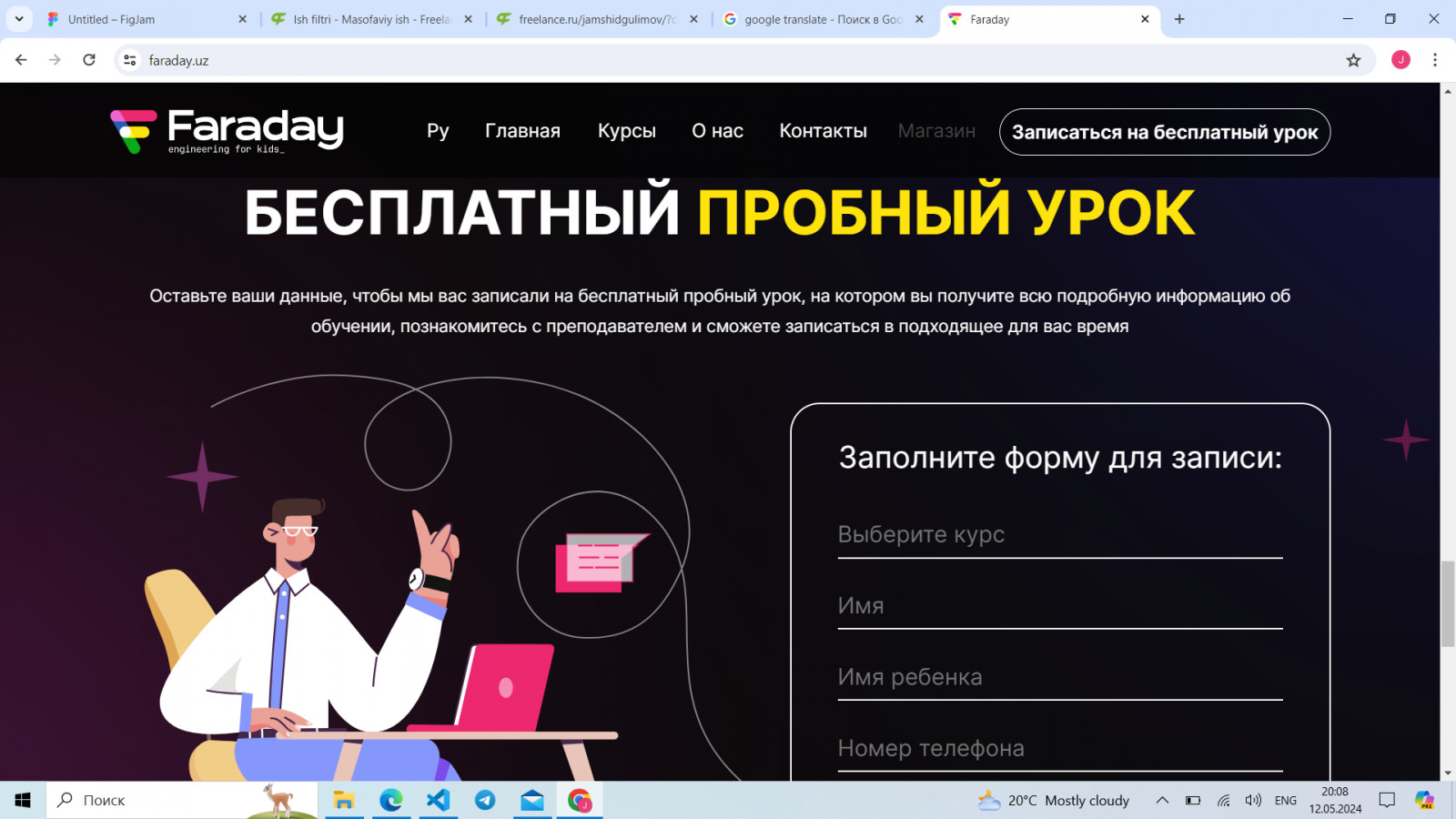Reload the faraday.uz page
This screenshot has height=819, width=1456.
(89, 60)
